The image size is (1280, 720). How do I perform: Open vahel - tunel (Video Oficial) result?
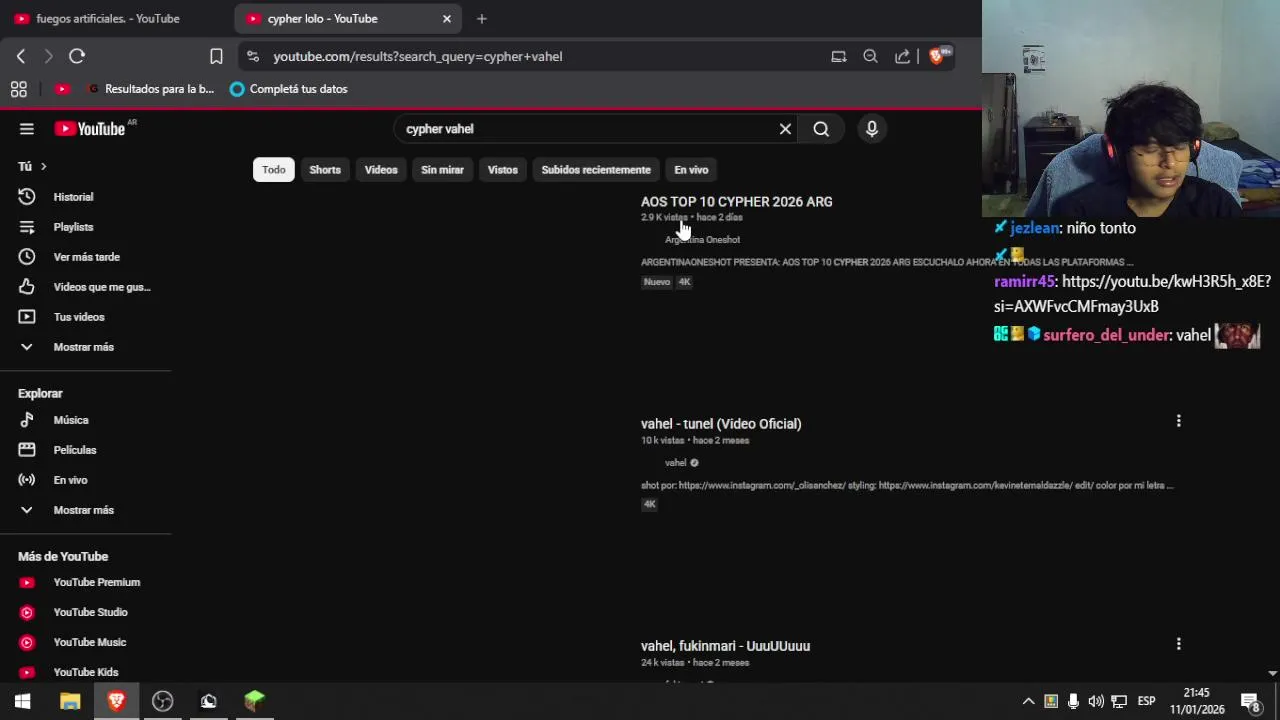pos(721,424)
